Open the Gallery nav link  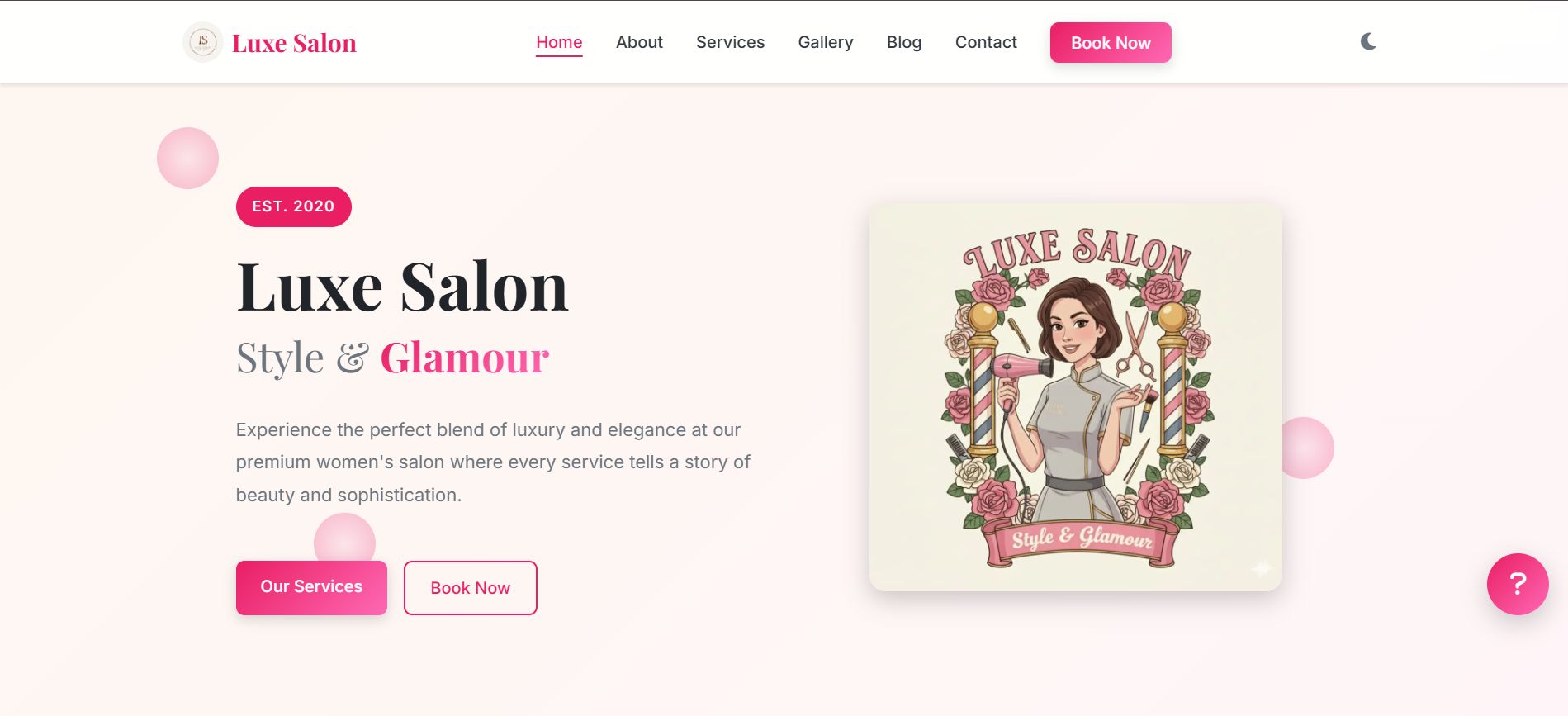[826, 42]
